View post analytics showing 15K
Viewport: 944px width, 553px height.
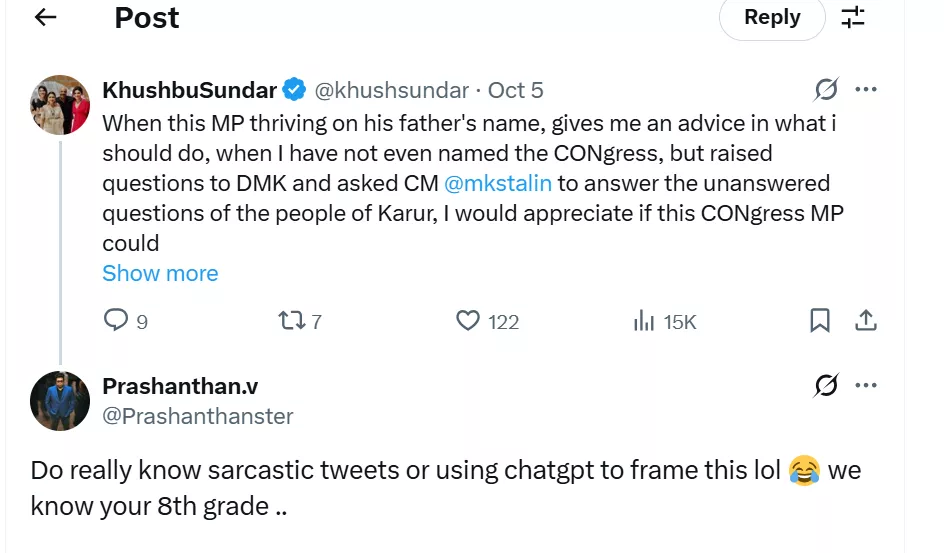(644, 320)
